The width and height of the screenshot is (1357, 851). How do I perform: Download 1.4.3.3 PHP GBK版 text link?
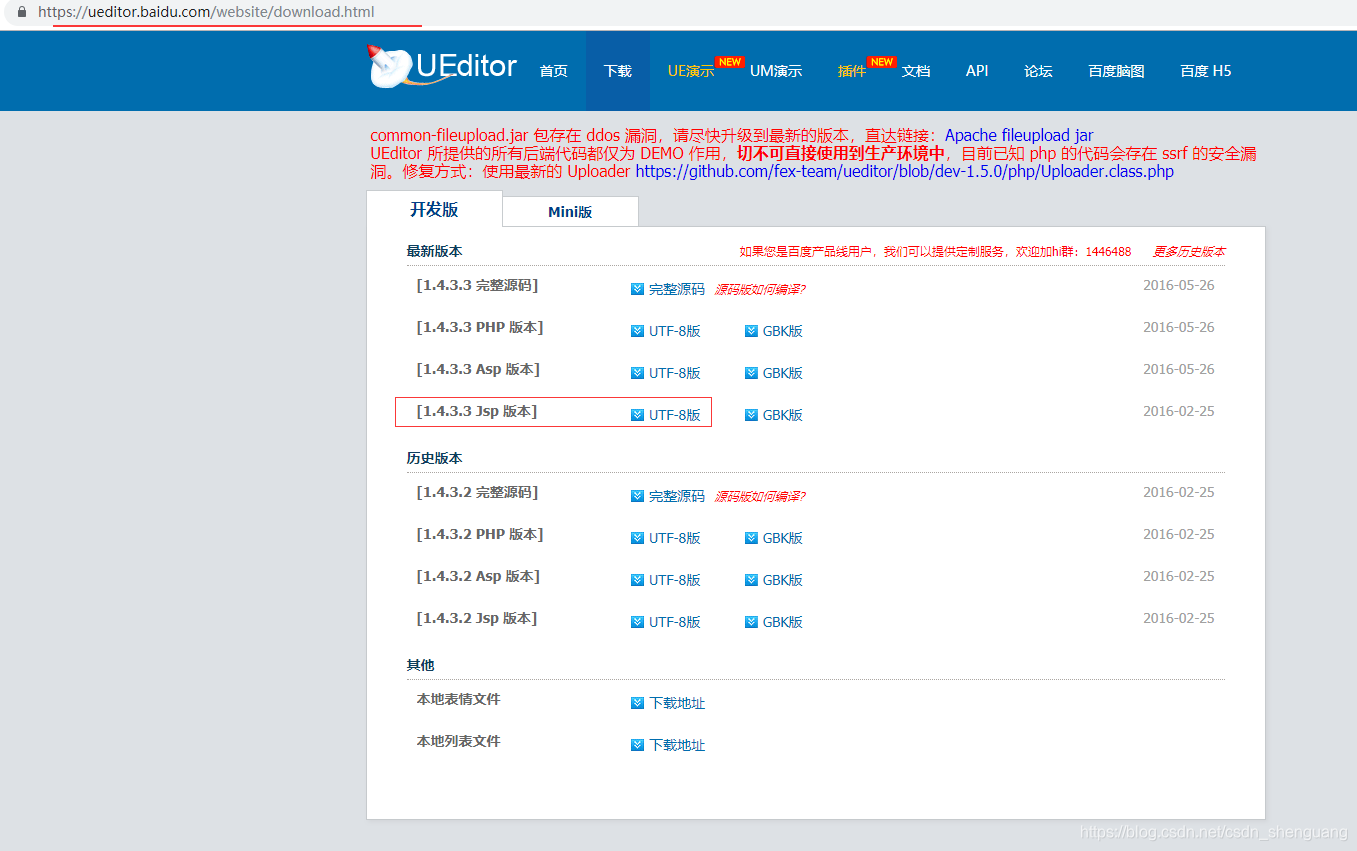[x=783, y=331]
